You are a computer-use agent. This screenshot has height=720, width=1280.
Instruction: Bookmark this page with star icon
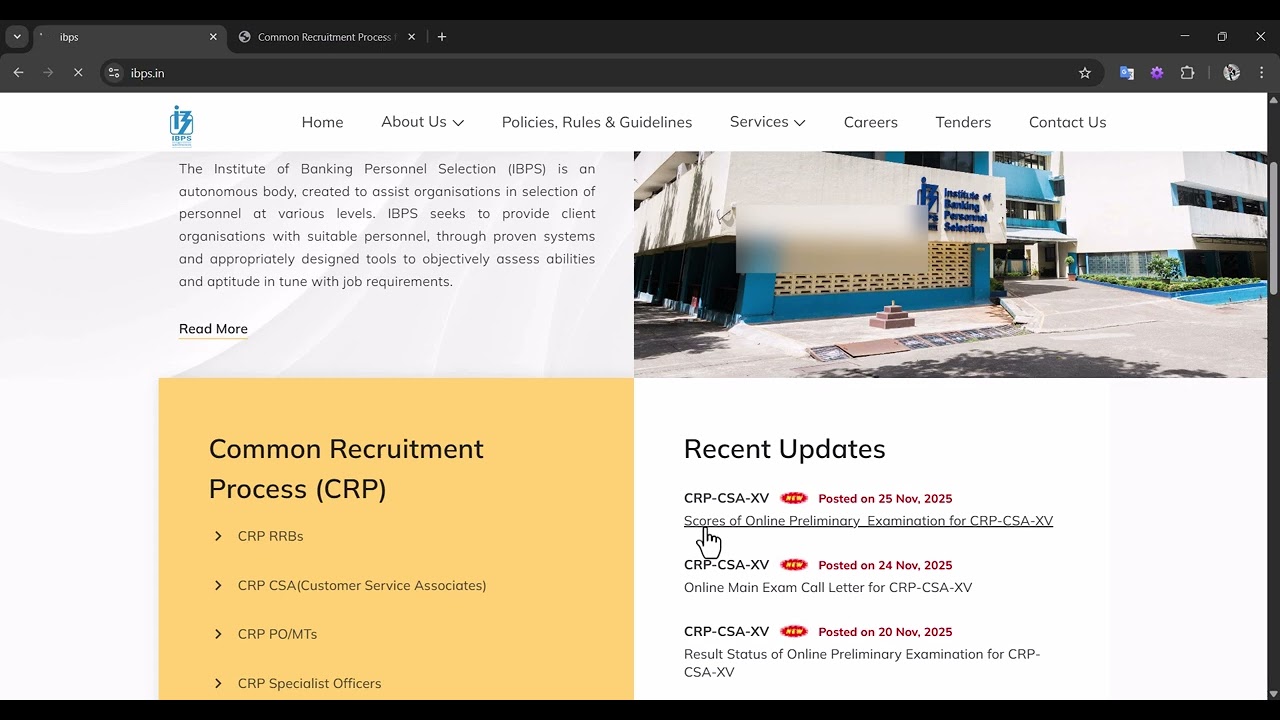tap(1085, 73)
